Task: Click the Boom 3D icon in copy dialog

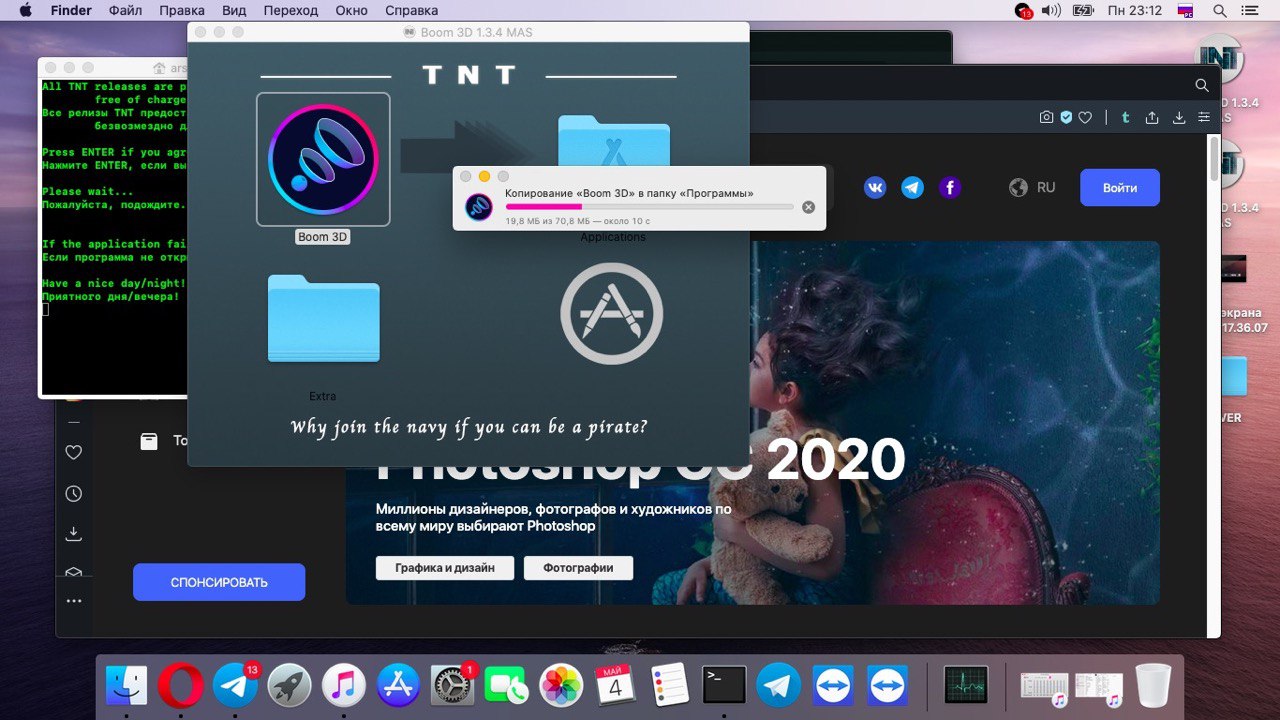Action: tap(479, 207)
